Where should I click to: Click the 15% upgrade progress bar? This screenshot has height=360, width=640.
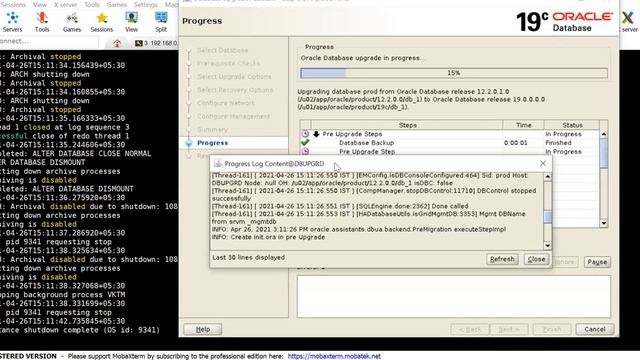pyautogui.click(x=453, y=73)
